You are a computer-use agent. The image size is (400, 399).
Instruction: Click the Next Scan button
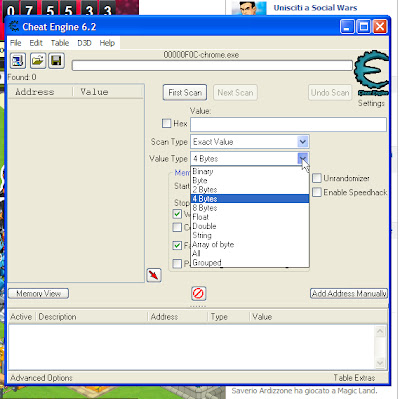coord(235,92)
